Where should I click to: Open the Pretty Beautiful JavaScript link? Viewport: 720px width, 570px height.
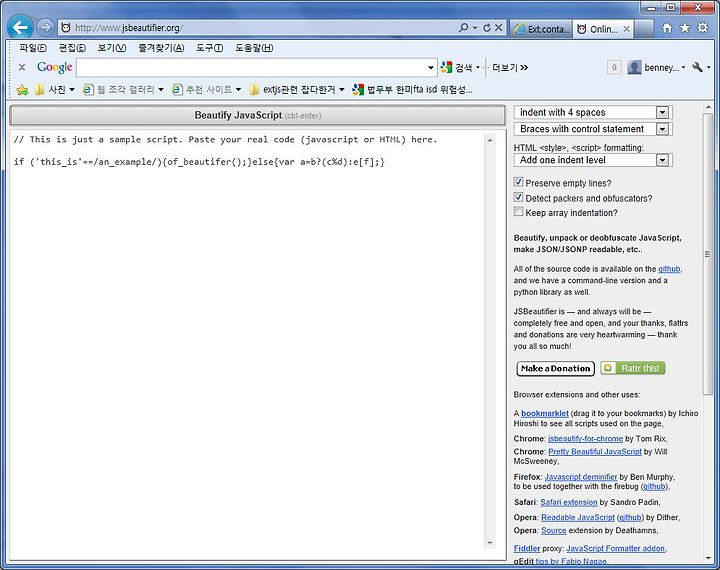(x=595, y=451)
